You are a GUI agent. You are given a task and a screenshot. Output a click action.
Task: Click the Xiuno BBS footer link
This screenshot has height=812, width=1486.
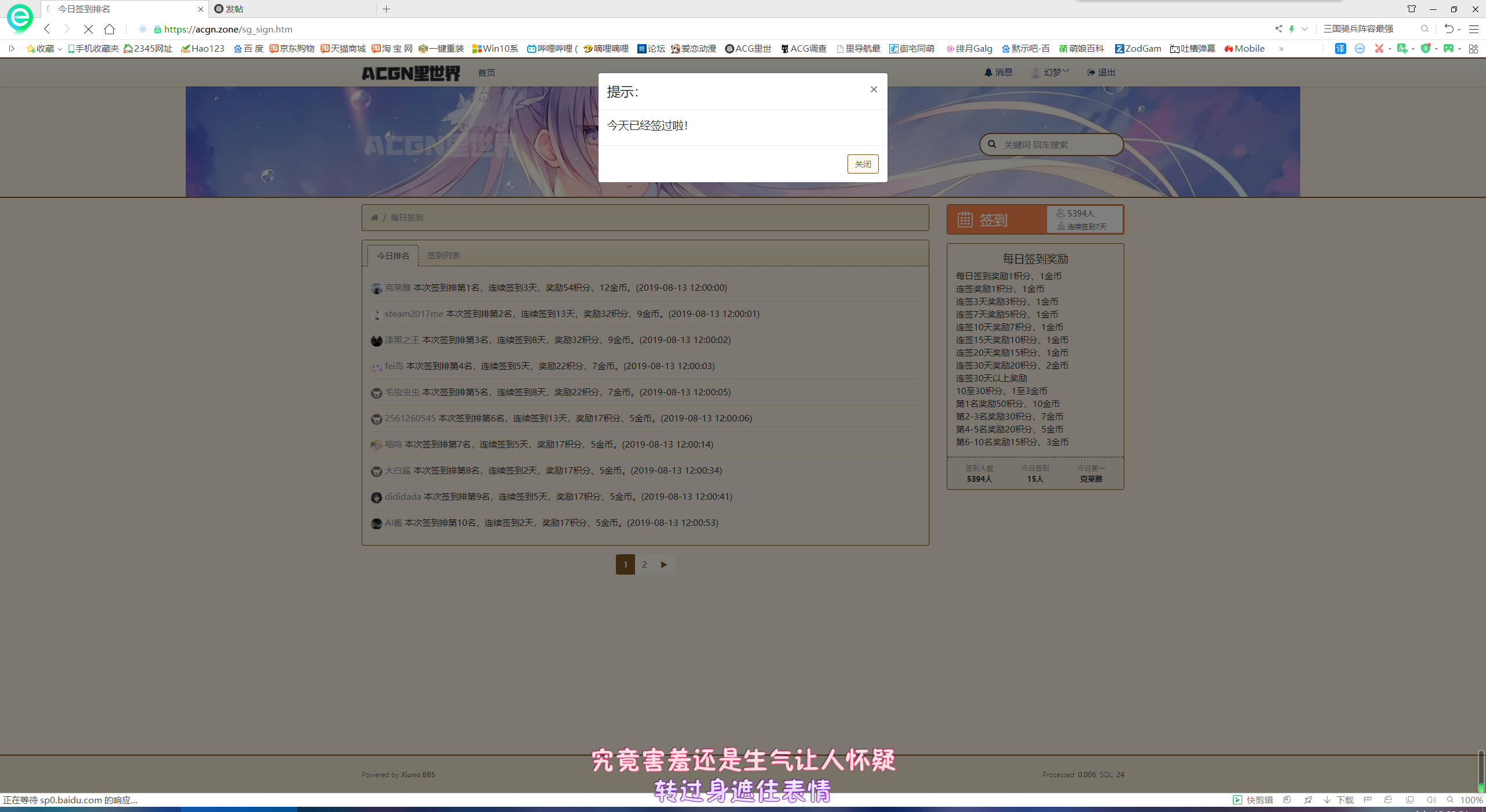pyautogui.click(x=418, y=775)
